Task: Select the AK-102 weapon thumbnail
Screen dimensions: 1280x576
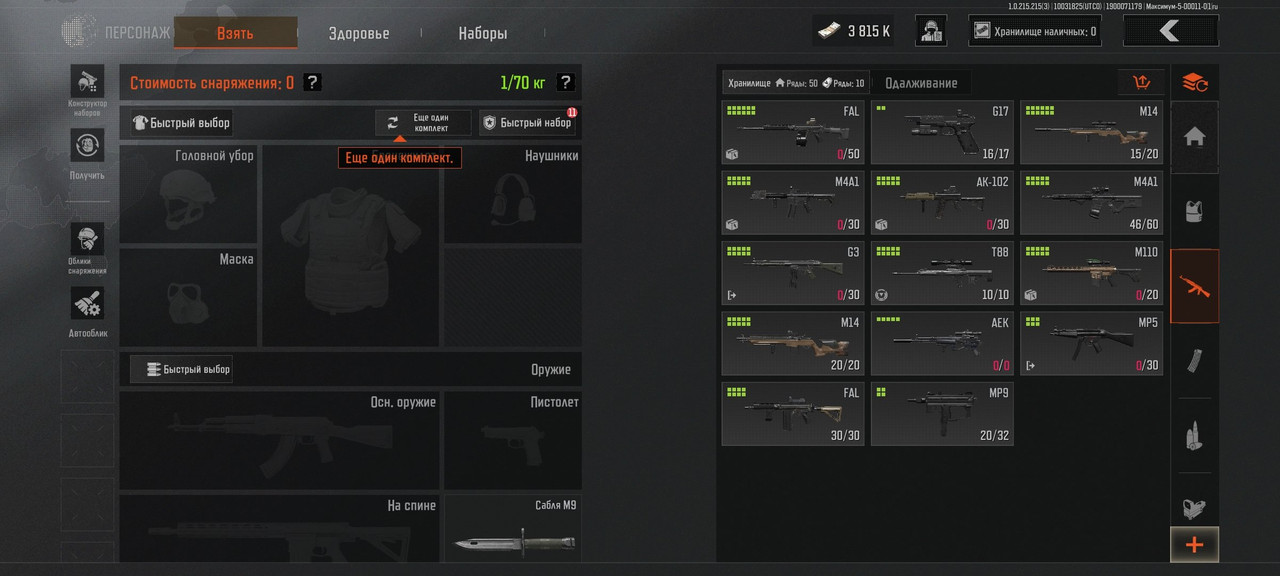Action: pyautogui.click(x=942, y=203)
